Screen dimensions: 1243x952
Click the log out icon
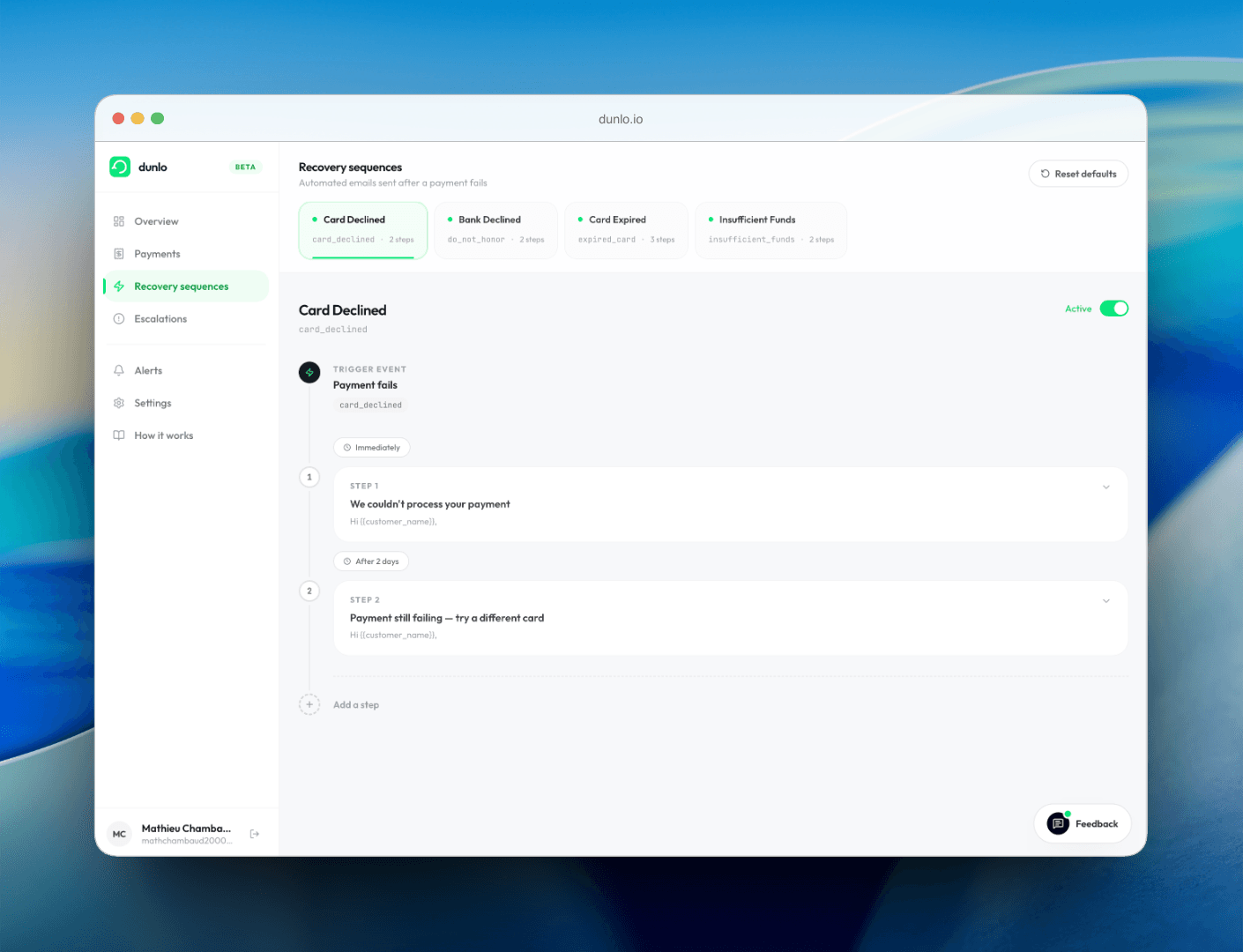255,834
